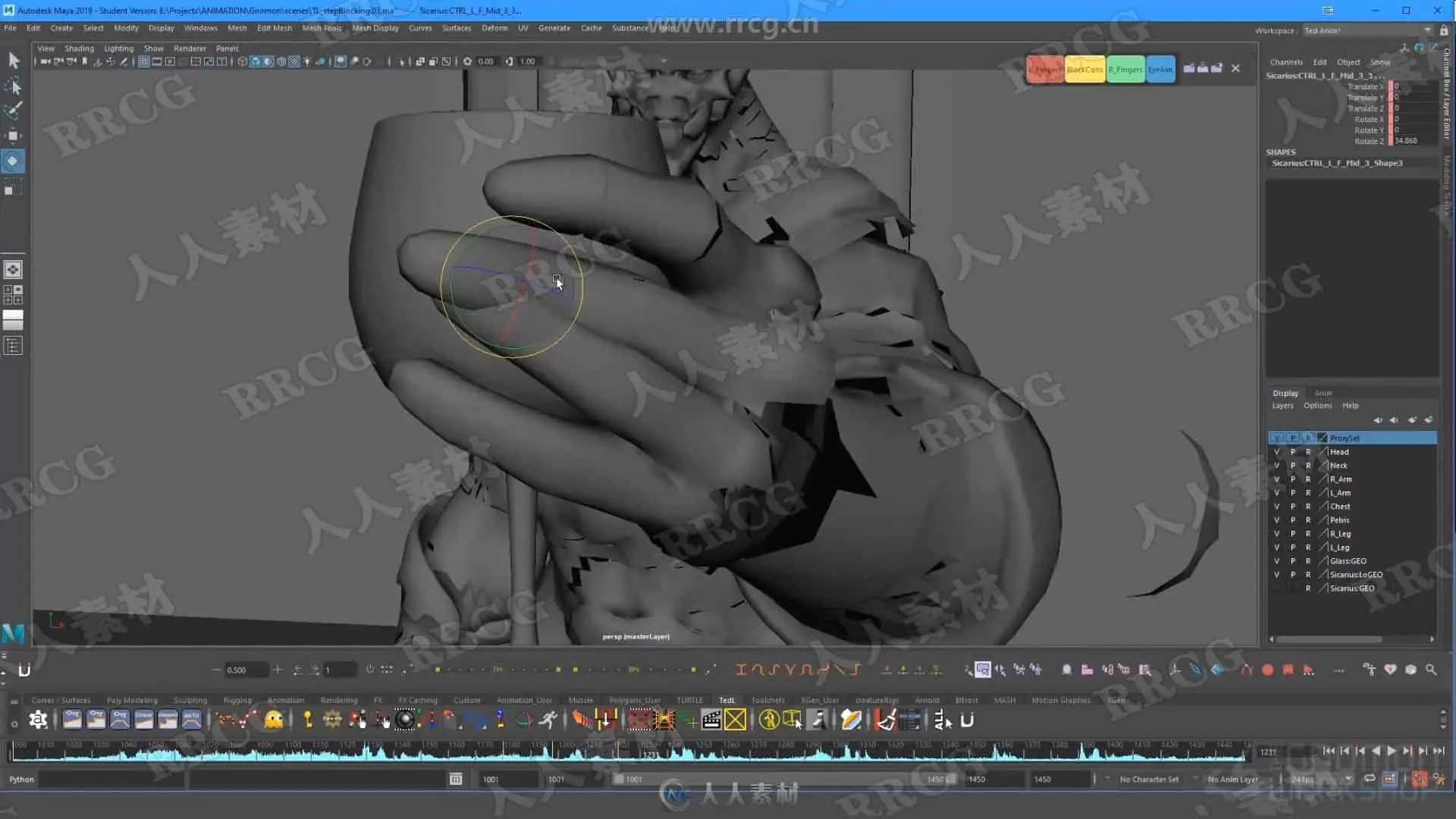
Task: Activate the Lasso Select tool
Action: tap(13, 86)
